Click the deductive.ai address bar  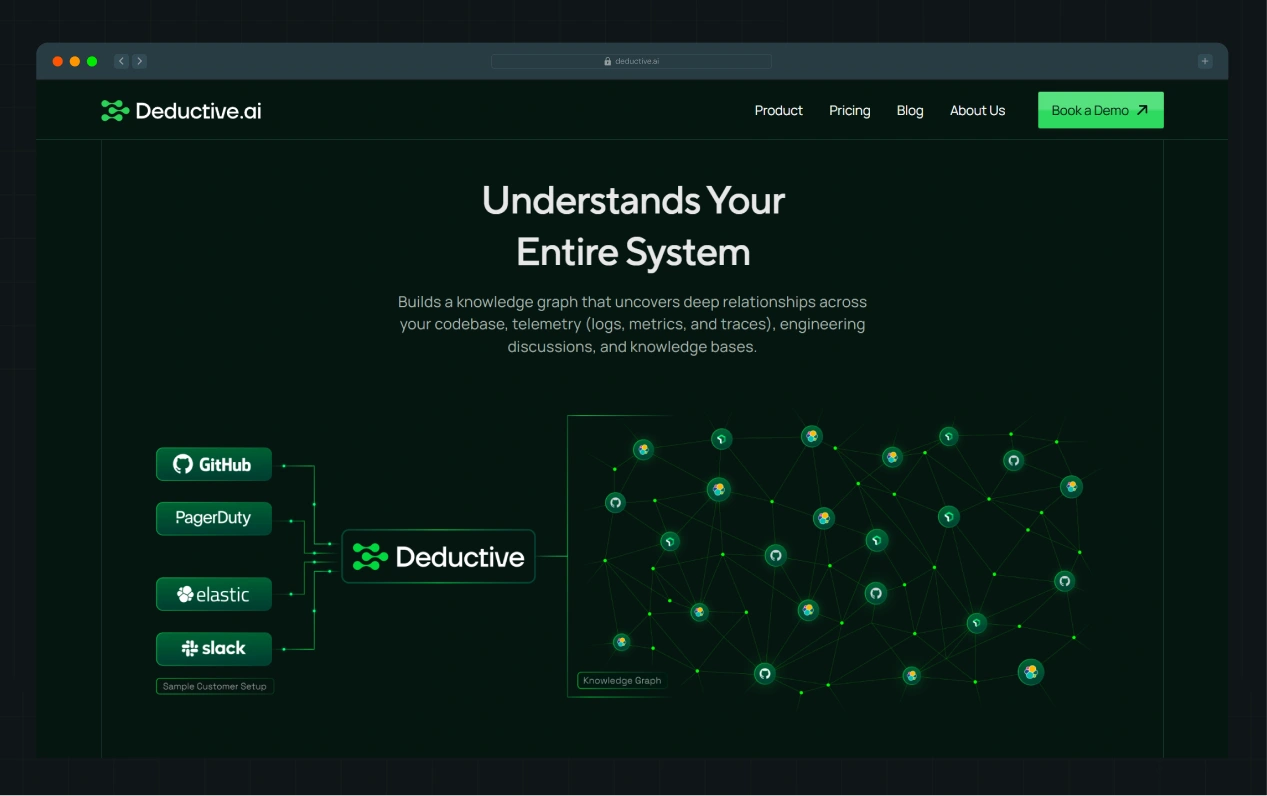631,61
